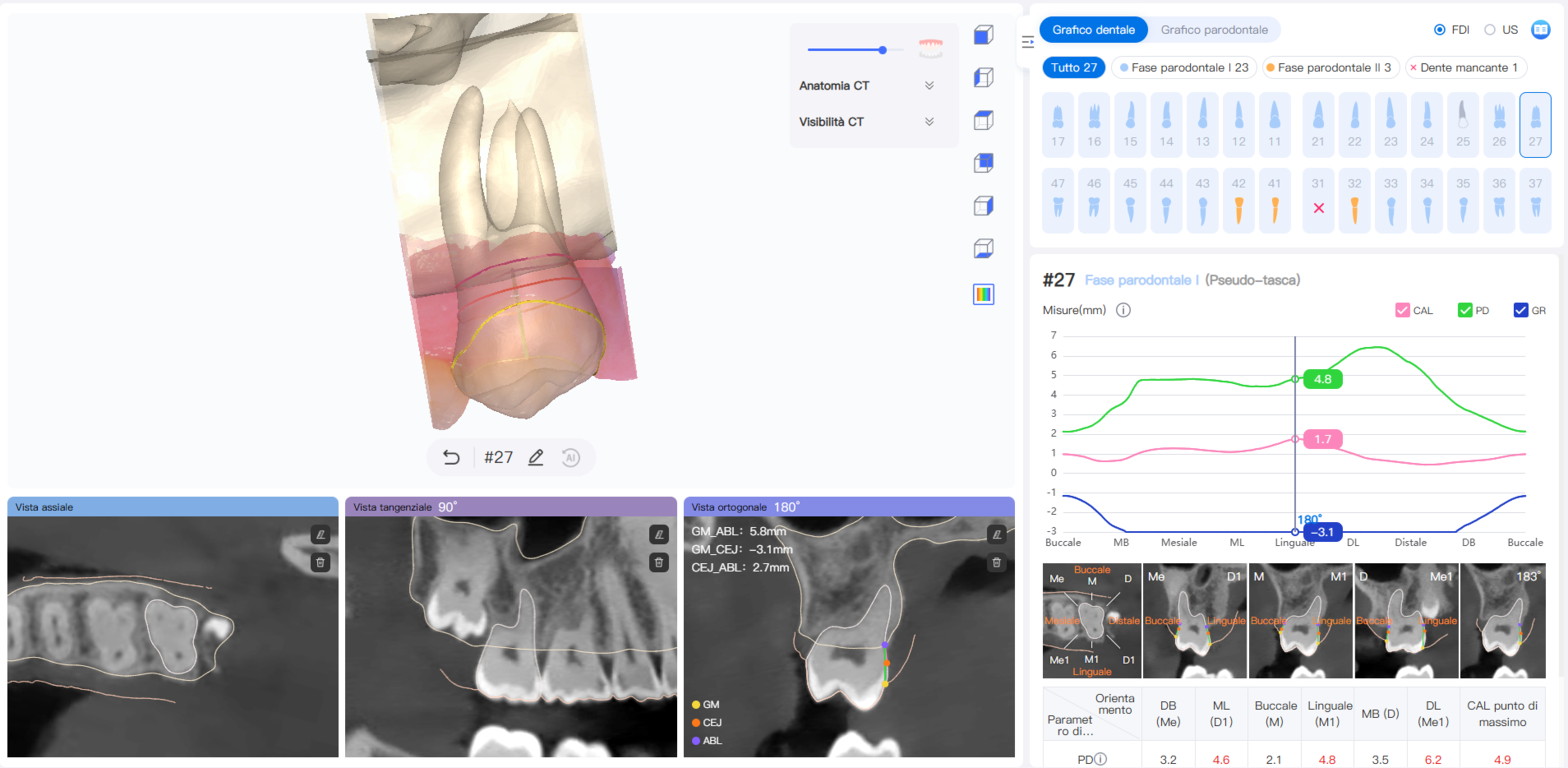
Task: Adjust the transparency slider handle
Action: point(883,49)
